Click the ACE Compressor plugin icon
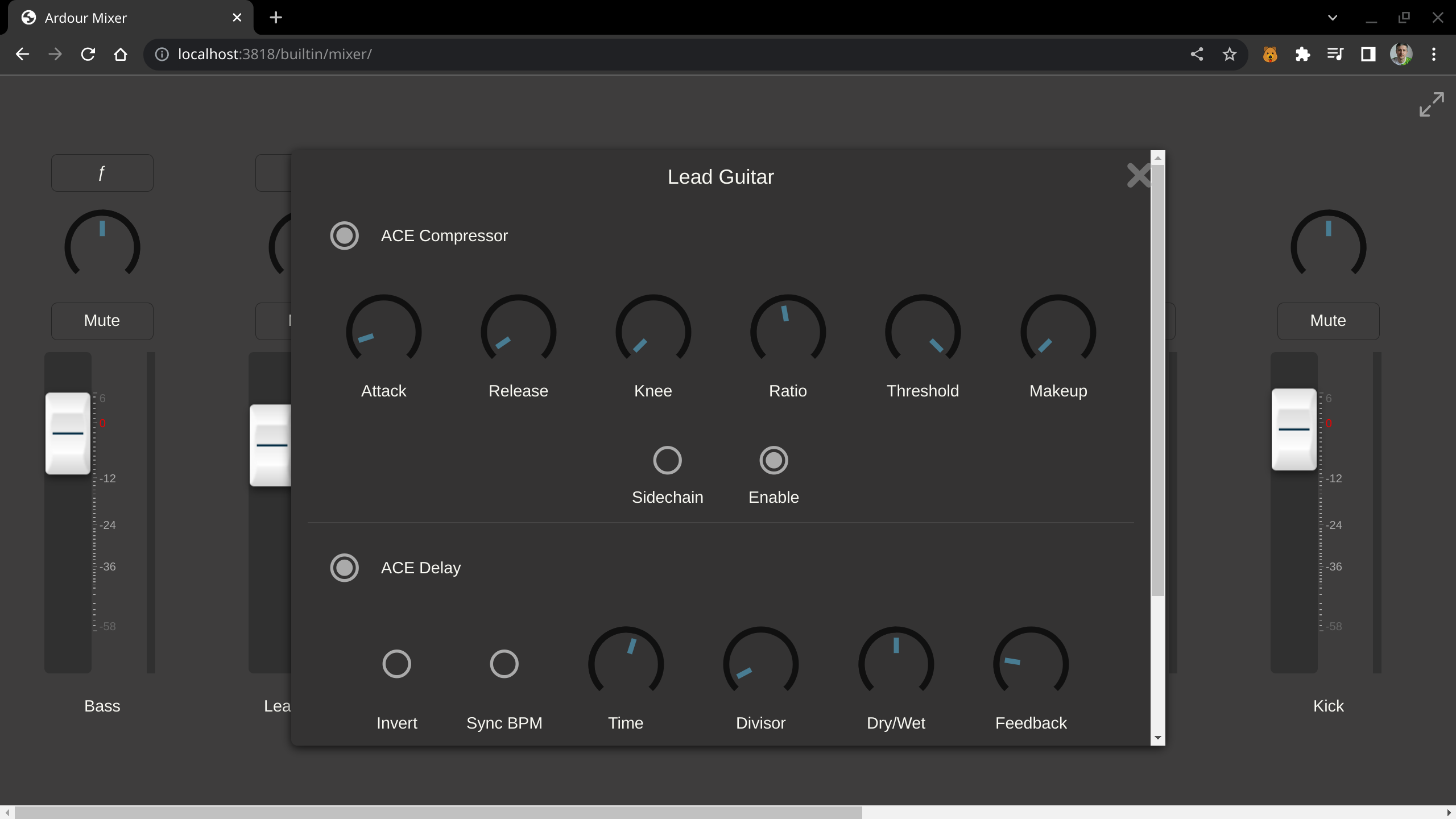Viewport: 1456px width, 819px height. (345, 235)
